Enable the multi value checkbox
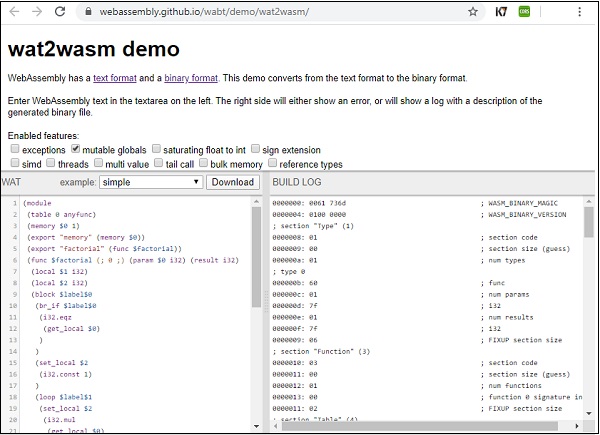The image size is (600, 435). pos(98,163)
